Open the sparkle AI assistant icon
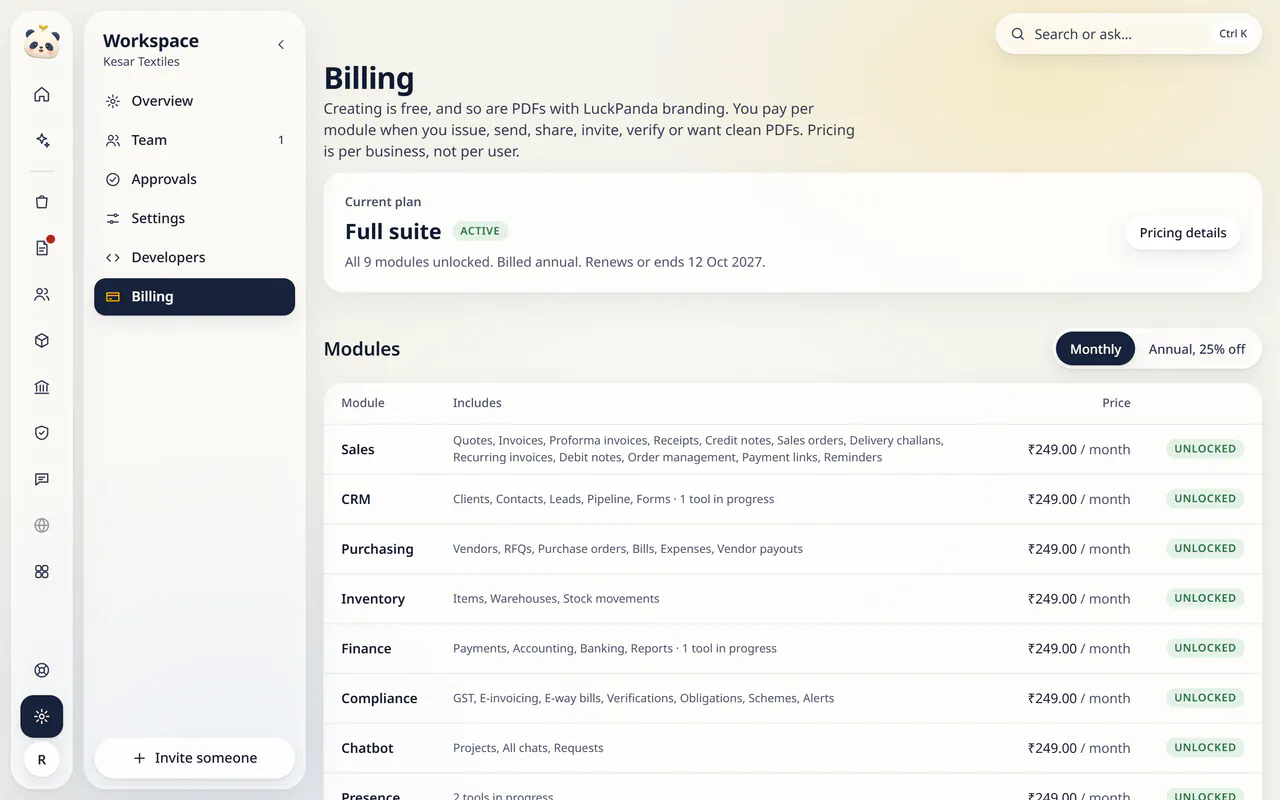The image size is (1280, 800). click(x=42, y=141)
